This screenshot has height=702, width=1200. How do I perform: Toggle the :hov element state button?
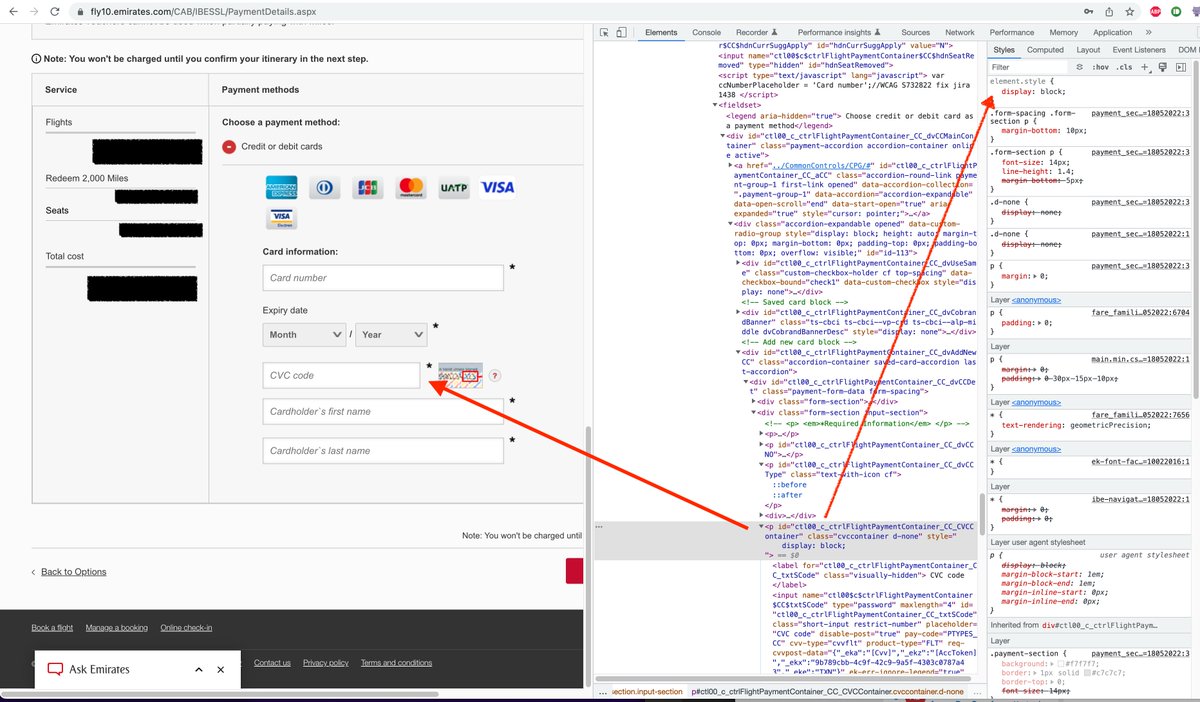click(1100, 67)
